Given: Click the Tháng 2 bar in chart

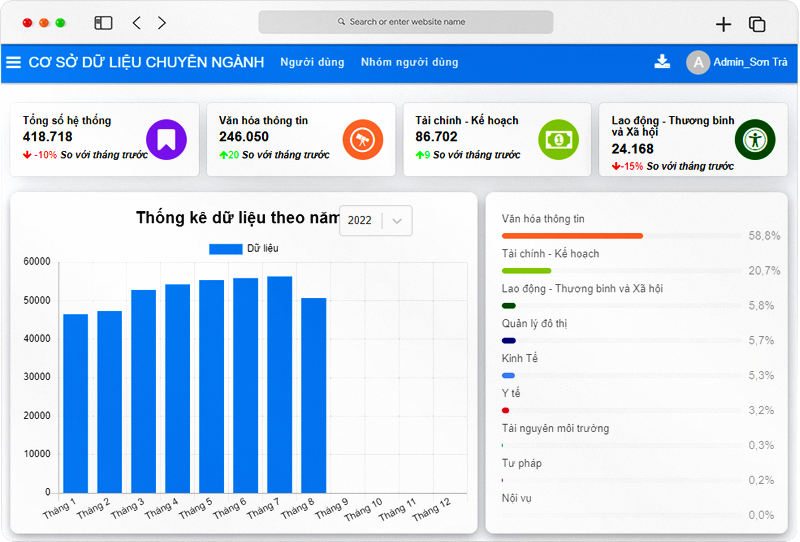Looking at the screenshot, I should pyautogui.click(x=110, y=402).
